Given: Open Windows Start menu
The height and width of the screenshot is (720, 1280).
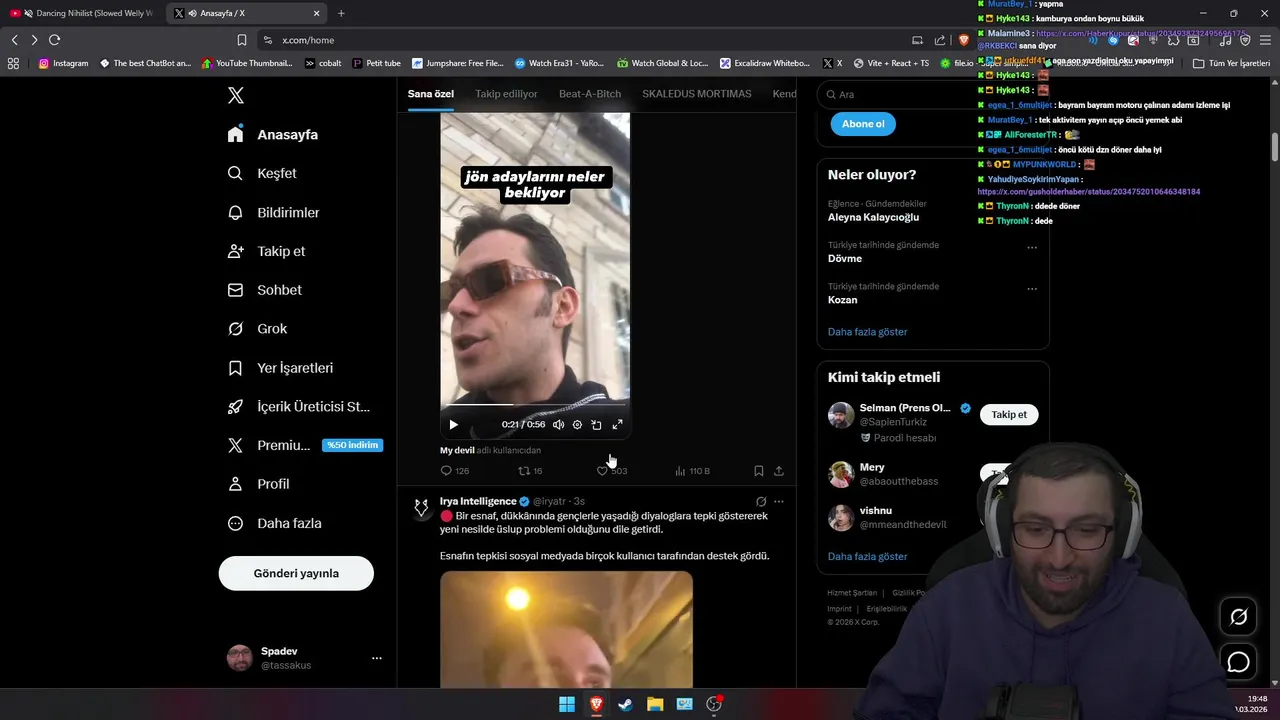Looking at the screenshot, I should coord(567,704).
